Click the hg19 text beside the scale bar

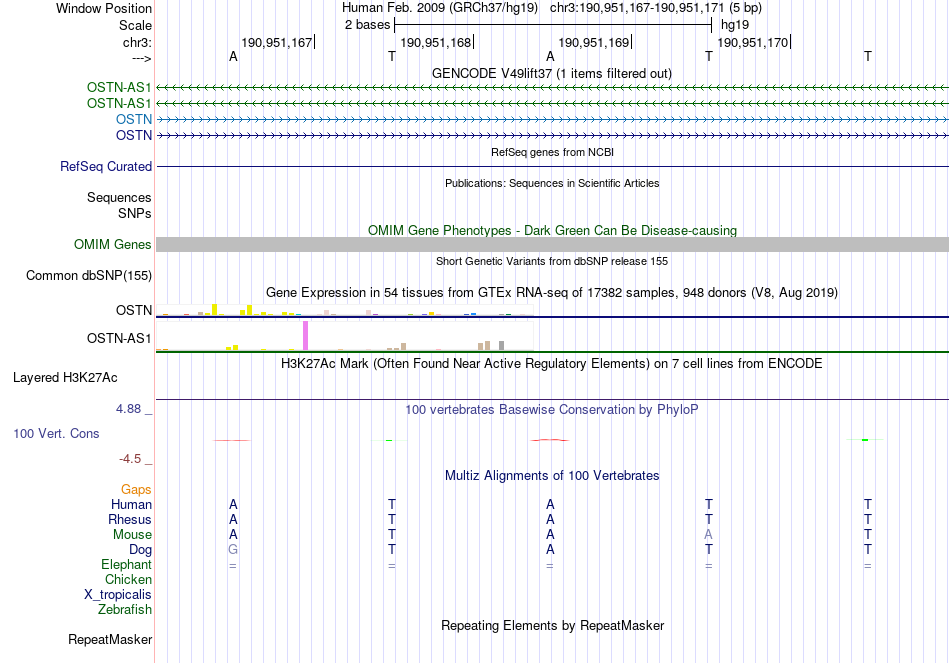(x=734, y=25)
